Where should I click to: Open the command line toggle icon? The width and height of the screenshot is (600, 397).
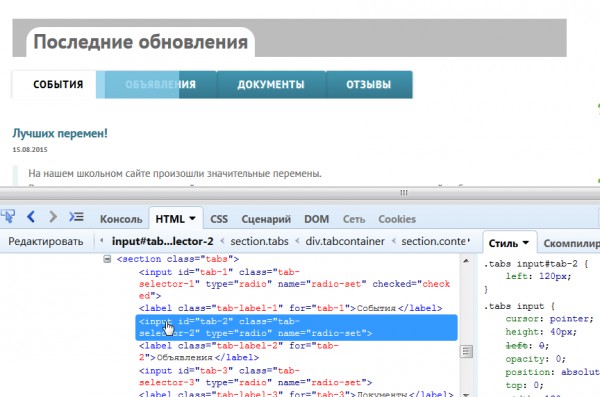(x=76, y=217)
